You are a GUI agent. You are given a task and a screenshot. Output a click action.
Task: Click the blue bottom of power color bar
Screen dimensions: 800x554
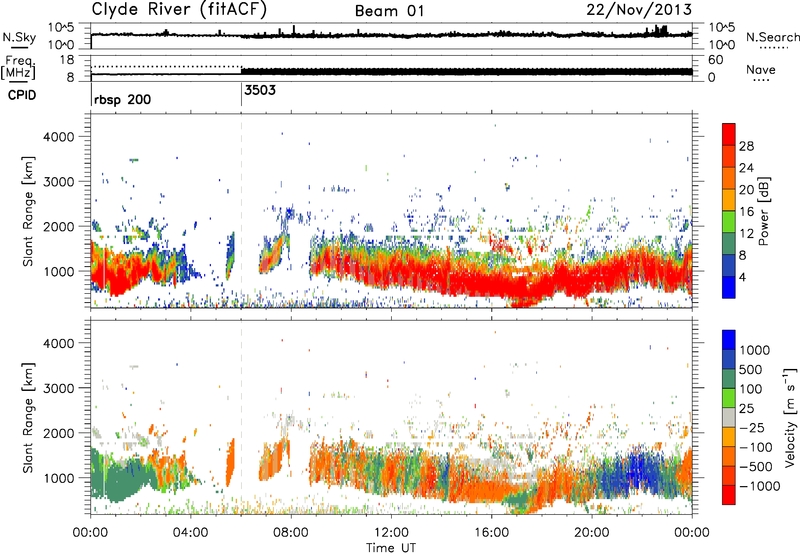729,289
